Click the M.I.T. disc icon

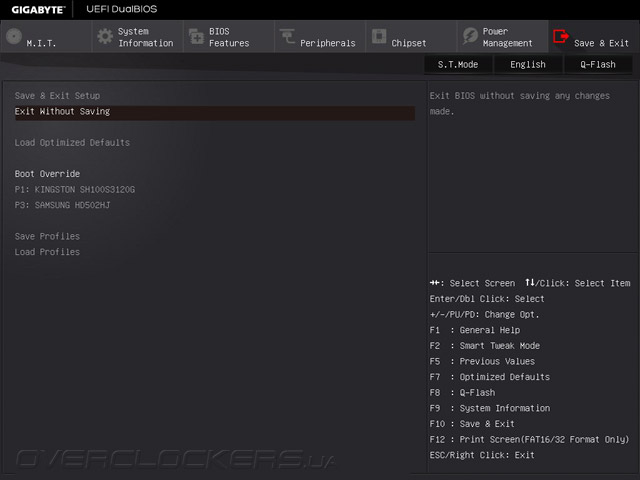pyautogui.click(x=14, y=36)
